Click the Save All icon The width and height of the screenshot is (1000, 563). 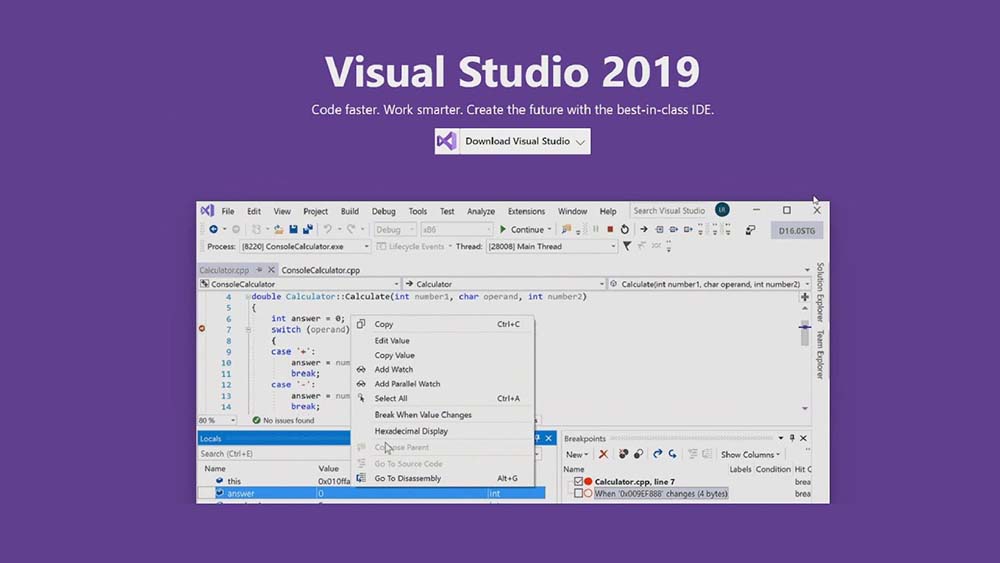click(308, 229)
